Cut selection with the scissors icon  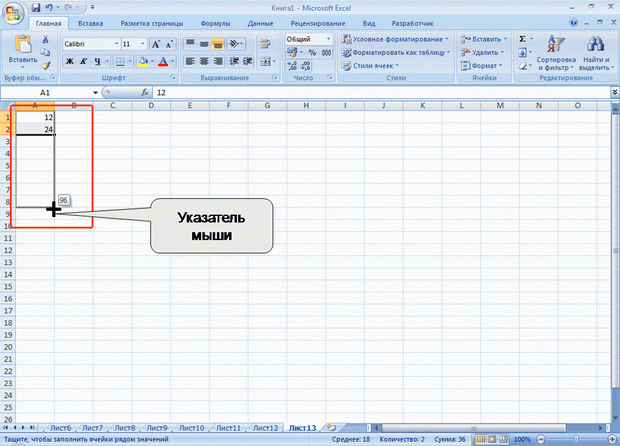(x=45, y=39)
